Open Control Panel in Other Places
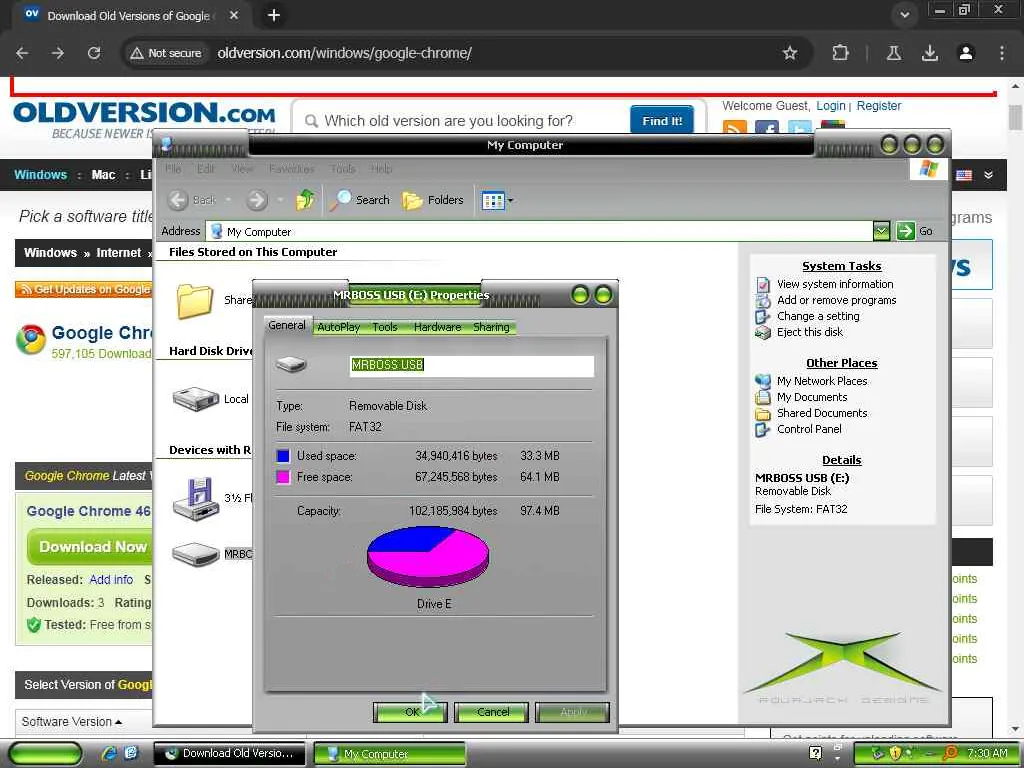This screenshot has width=1024, height=768. 809,429
